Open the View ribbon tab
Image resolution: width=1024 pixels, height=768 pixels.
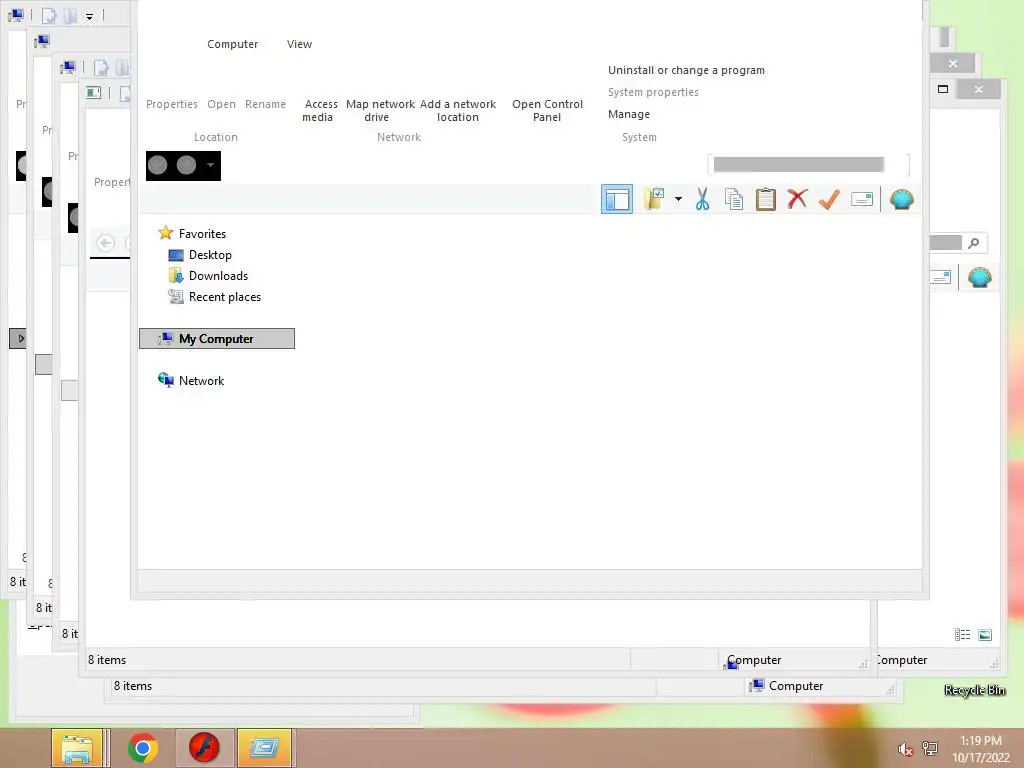[299, 44]
